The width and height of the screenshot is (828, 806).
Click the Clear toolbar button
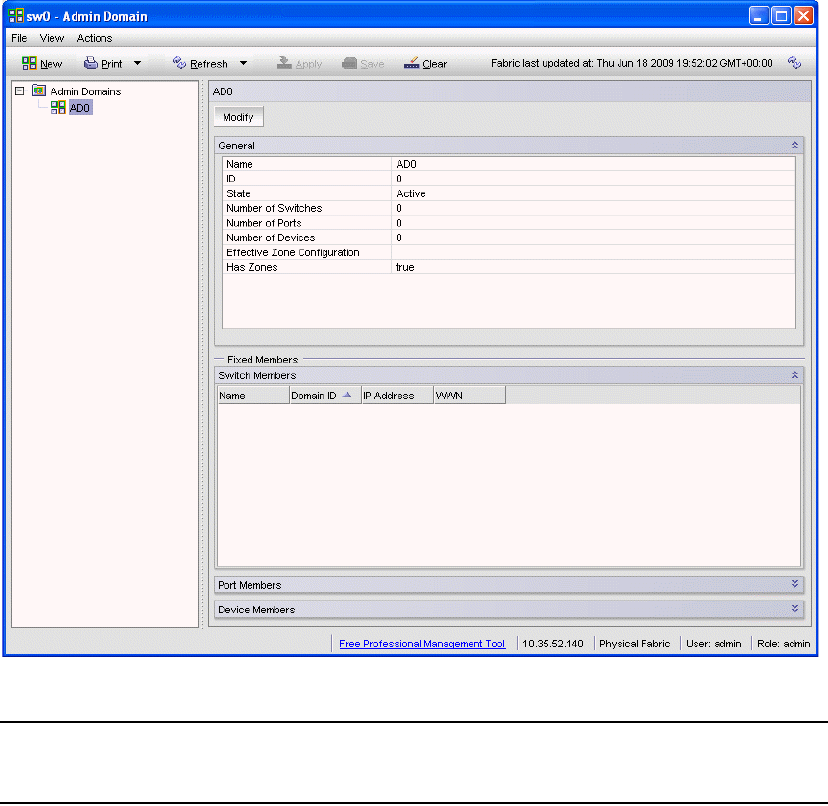(x=425, y=63)
